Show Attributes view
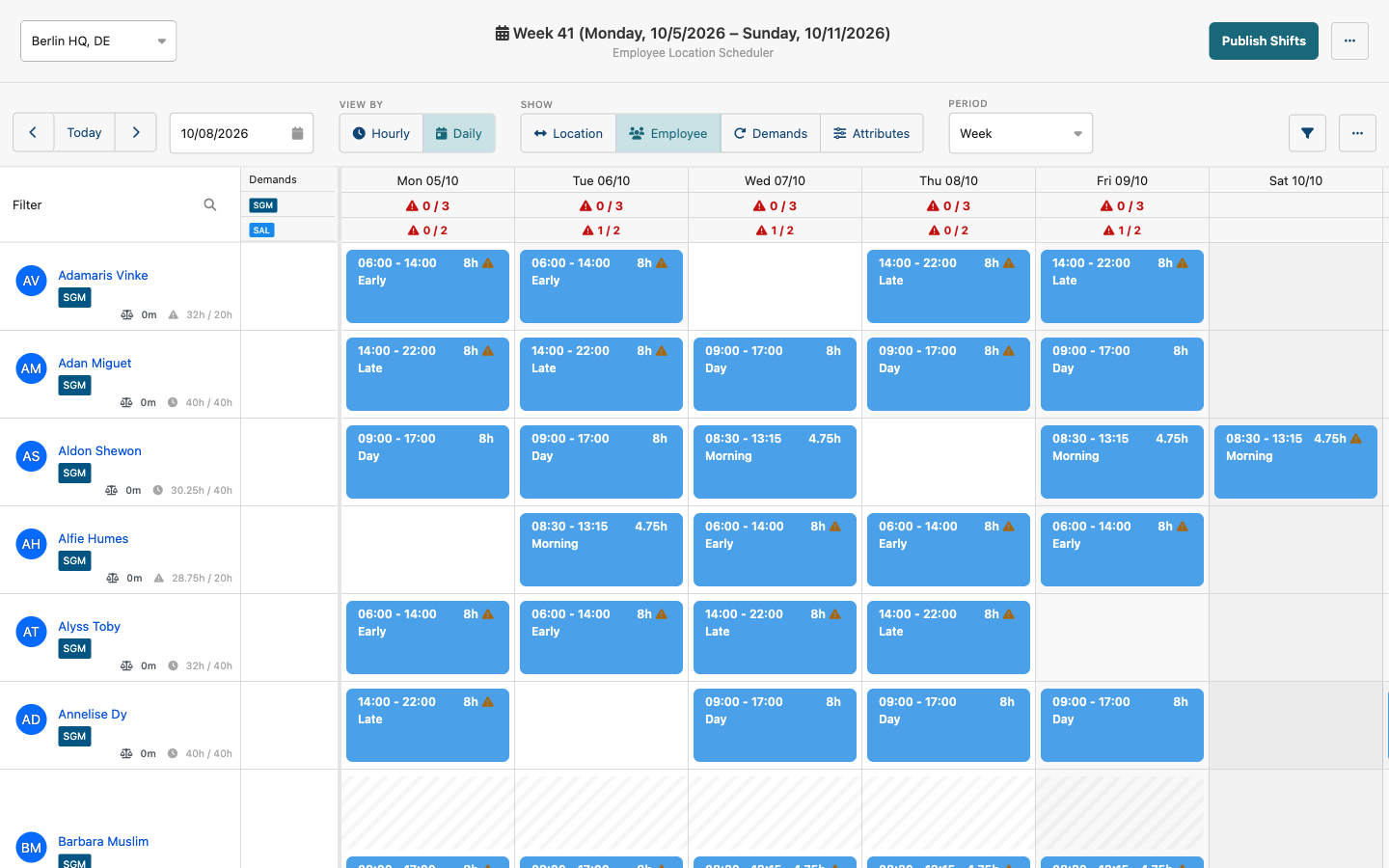 click(x=872, y=133)
